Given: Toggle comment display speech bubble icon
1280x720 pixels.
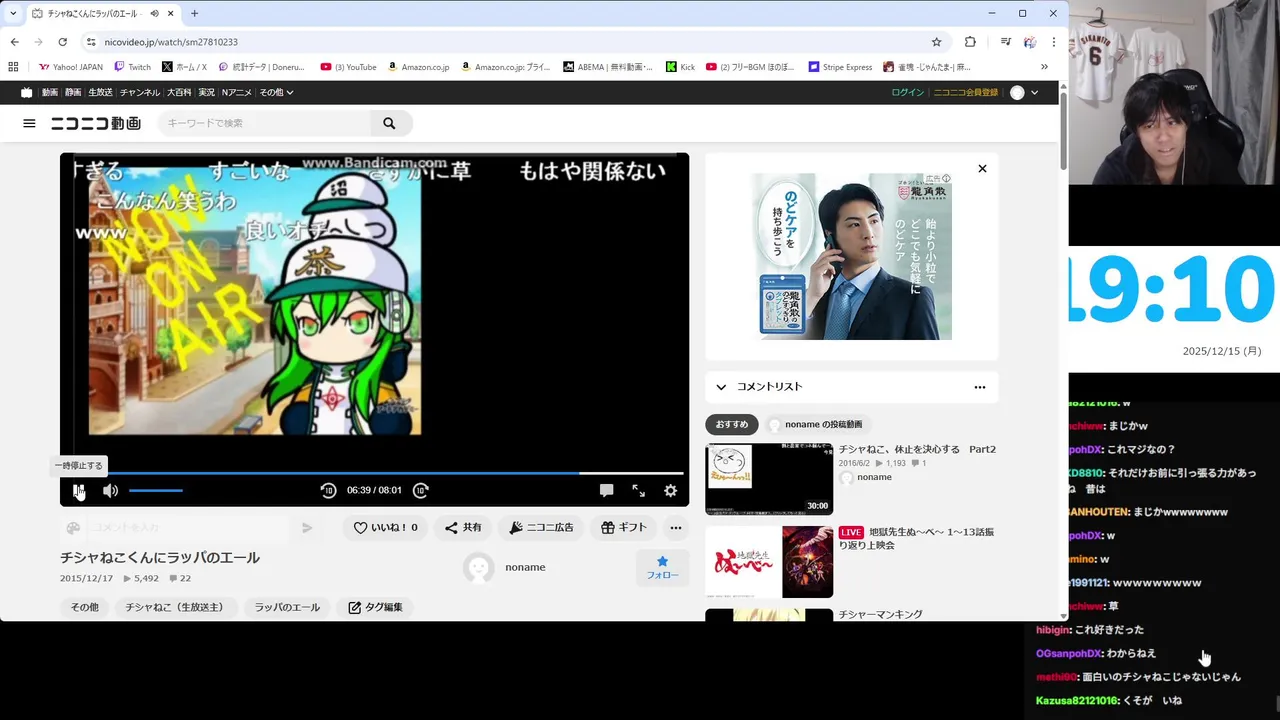Looking at the screenshot, I should pyautogui.click(x=606, y=490).
